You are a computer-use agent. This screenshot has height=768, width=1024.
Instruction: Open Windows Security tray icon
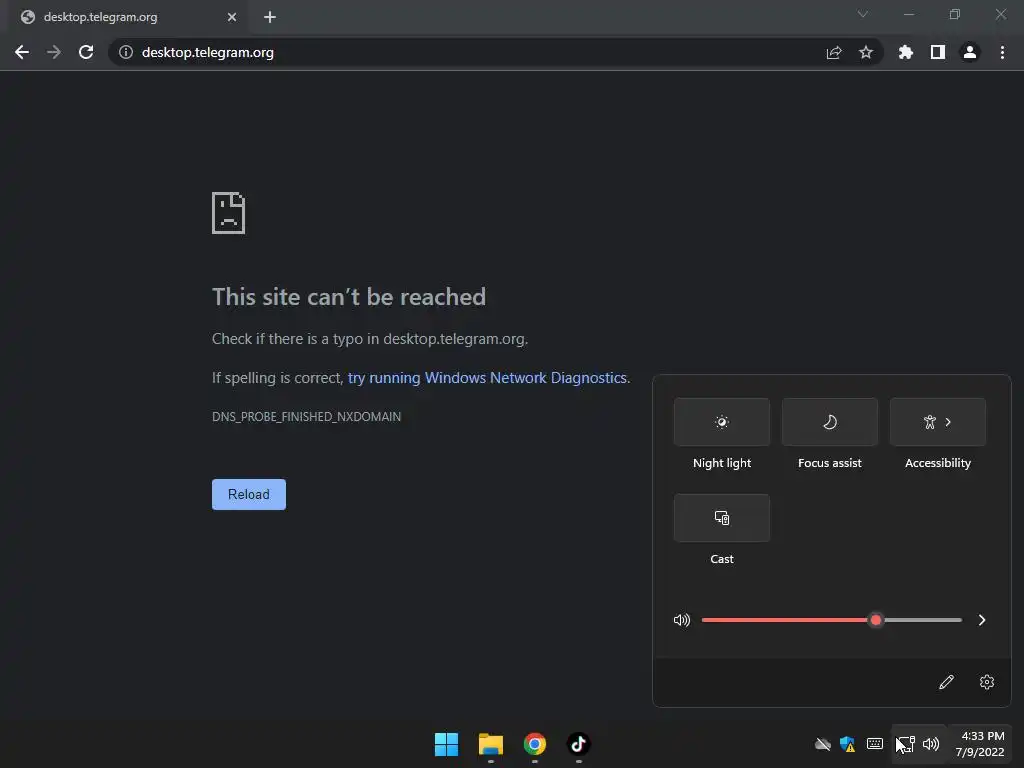coord(848,744)
